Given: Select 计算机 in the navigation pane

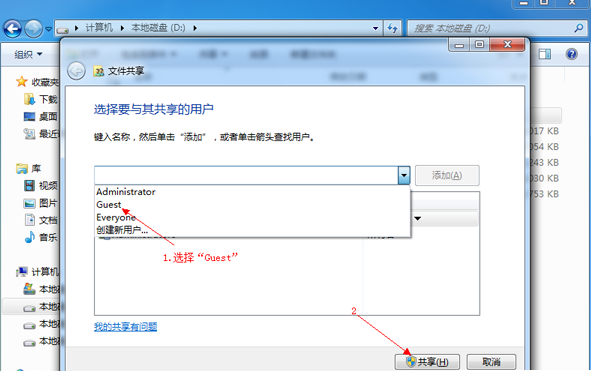Looking at the screenshot, I should [x=38, y=271].
